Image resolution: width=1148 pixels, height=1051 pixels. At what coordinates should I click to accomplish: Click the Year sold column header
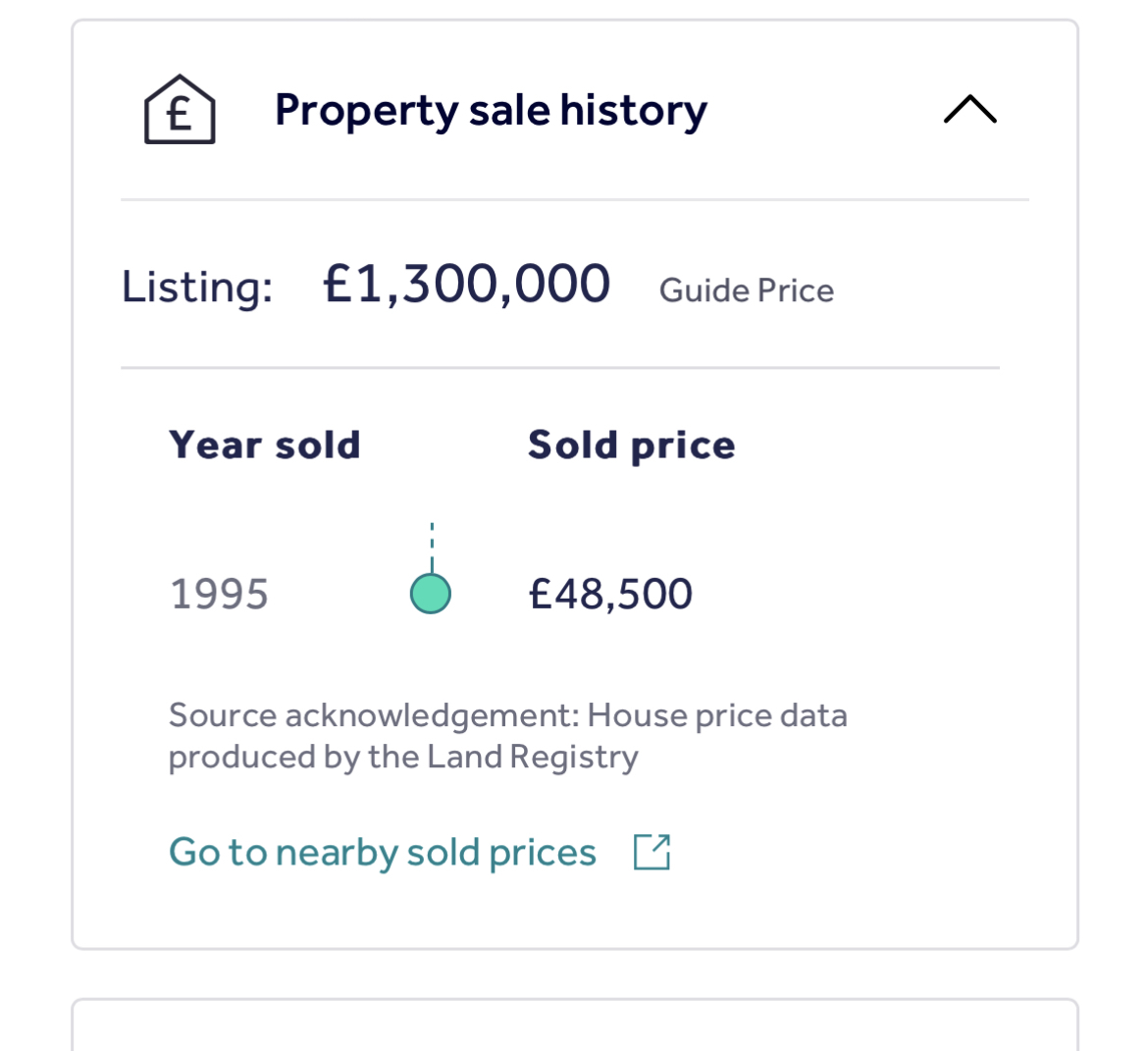pos(265,445)
